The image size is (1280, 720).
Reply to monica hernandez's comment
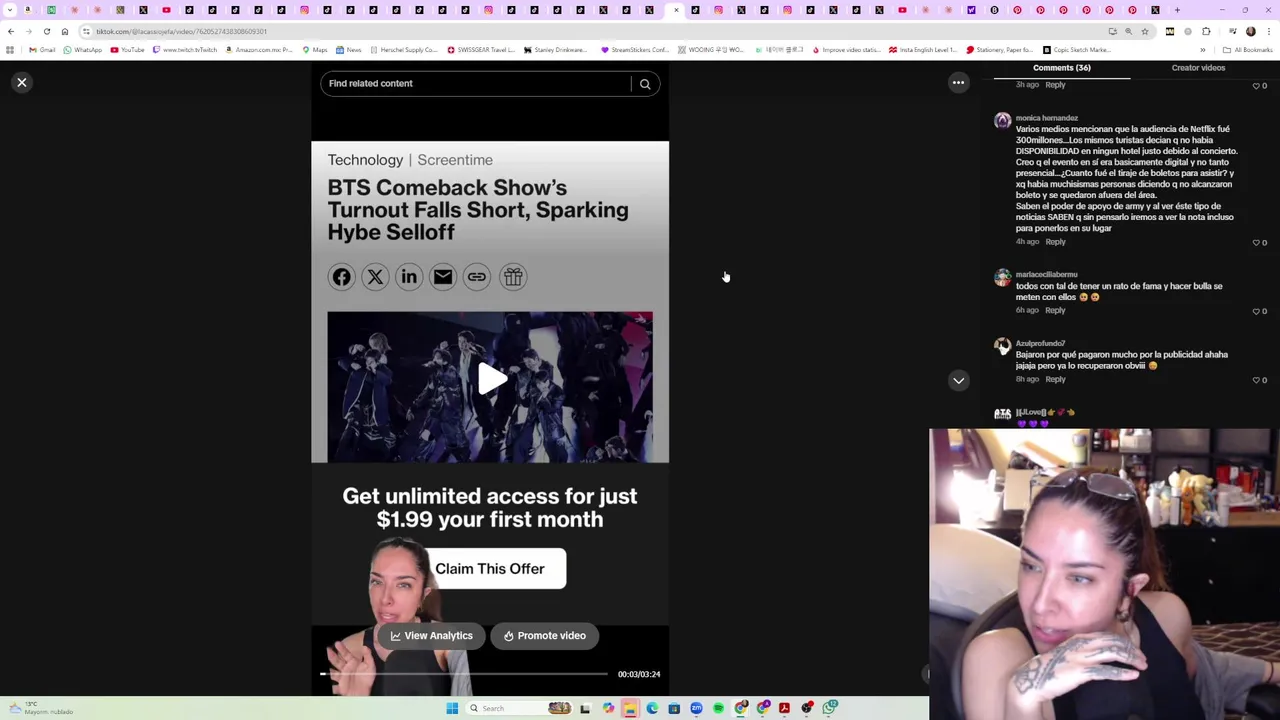click(x=1055, y=242)
